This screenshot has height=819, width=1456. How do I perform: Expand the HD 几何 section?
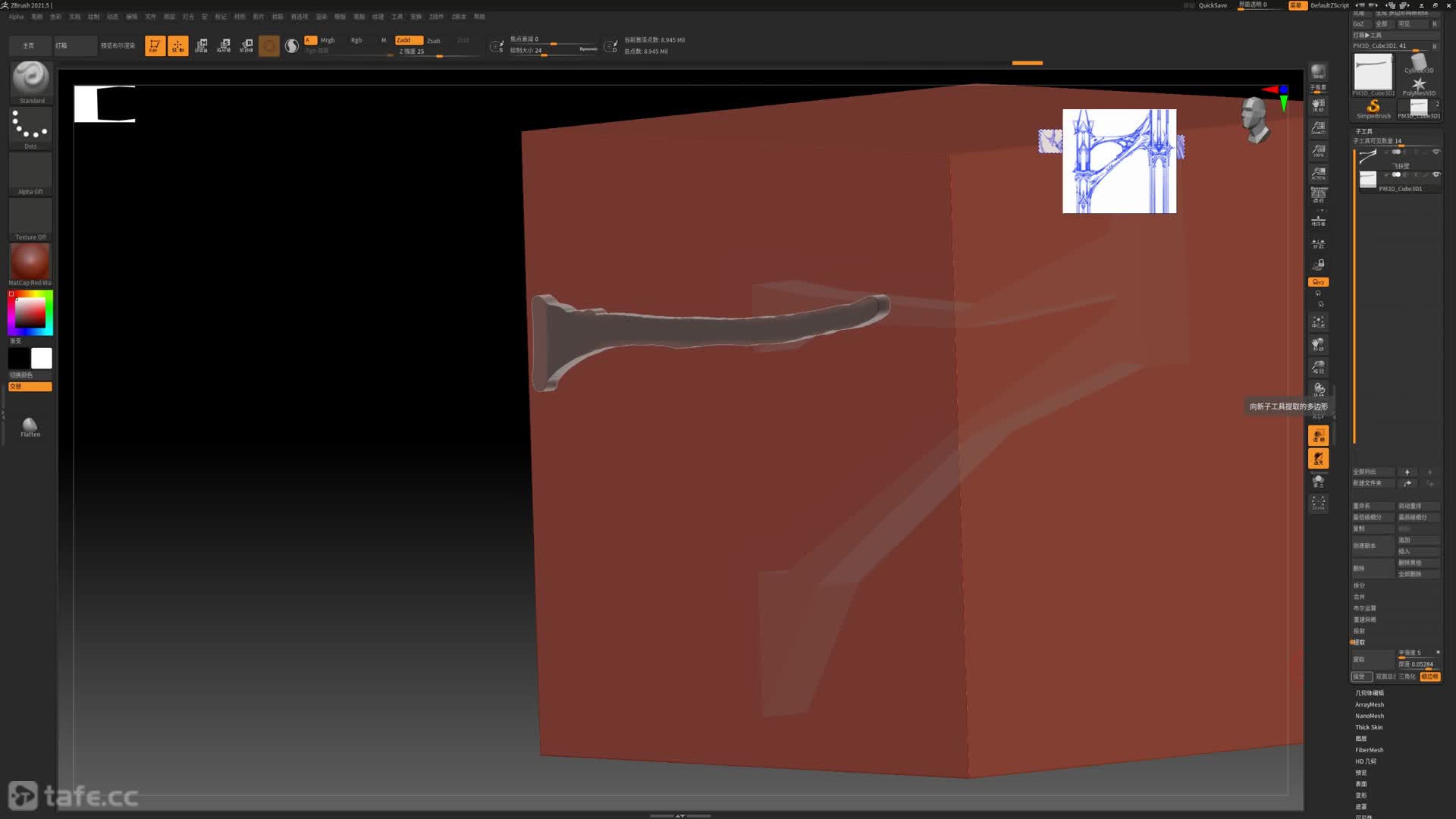tap(1366, 761)
